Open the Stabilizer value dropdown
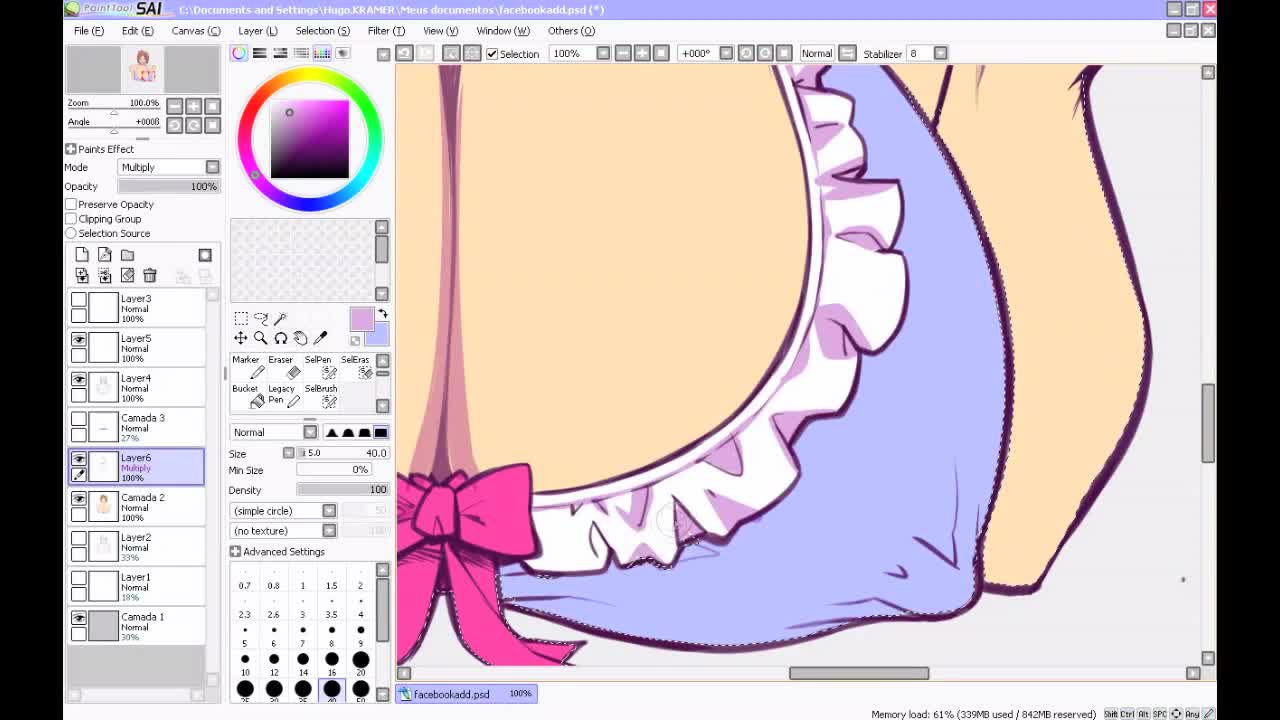The width and height of the screenshot is (1280, 720). pos(940,54)
